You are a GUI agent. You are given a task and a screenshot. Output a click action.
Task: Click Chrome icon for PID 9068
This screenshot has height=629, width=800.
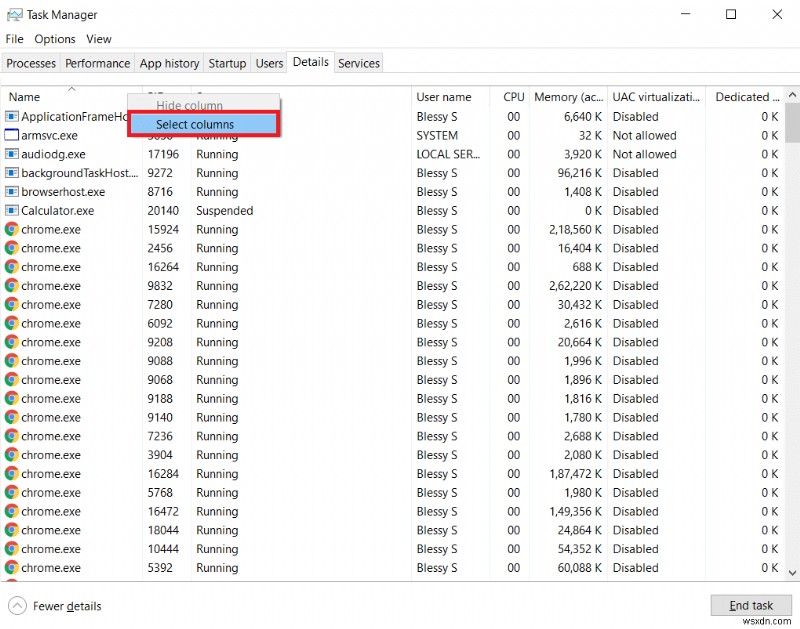tap(12, 380)
